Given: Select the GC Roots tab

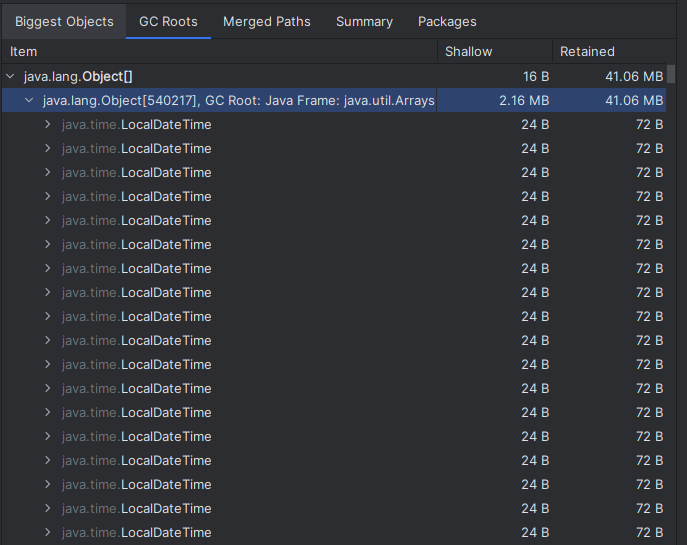Looking at the screenshot, I should 168,21.
